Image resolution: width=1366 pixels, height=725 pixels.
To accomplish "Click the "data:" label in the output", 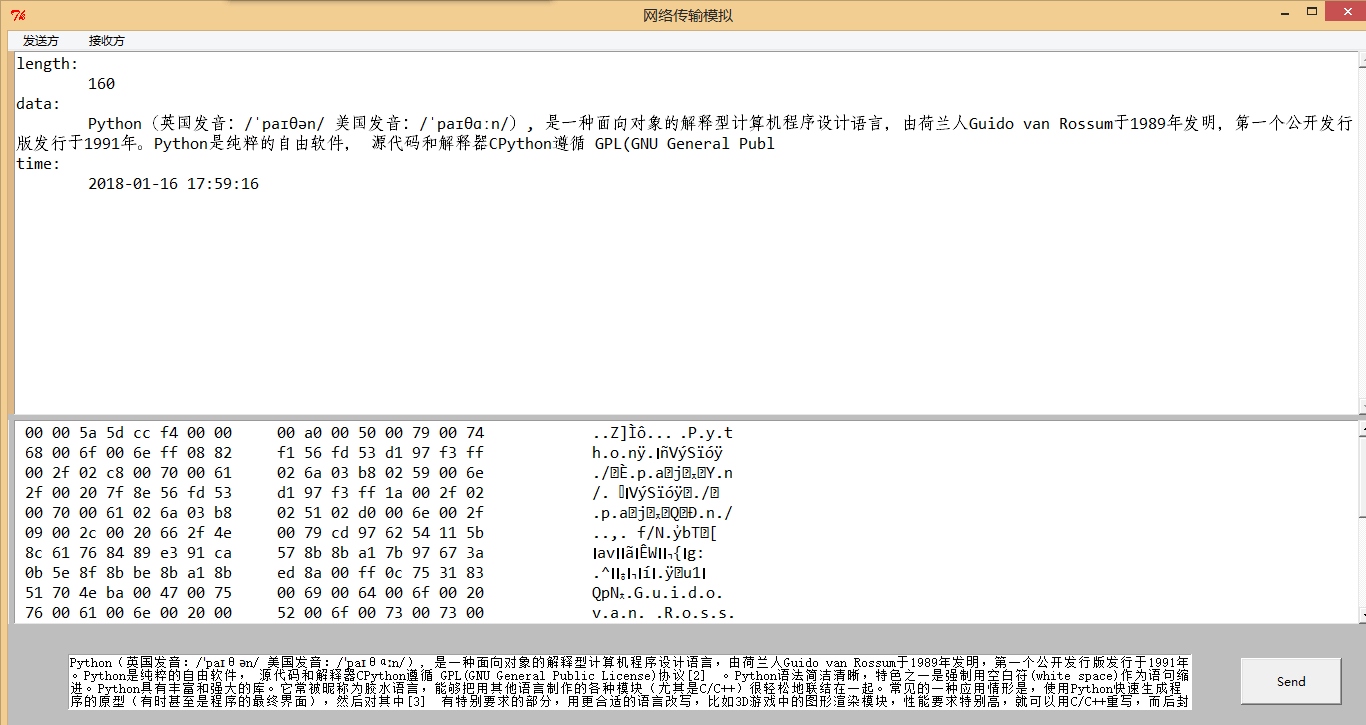I will (x=38, y=104).
